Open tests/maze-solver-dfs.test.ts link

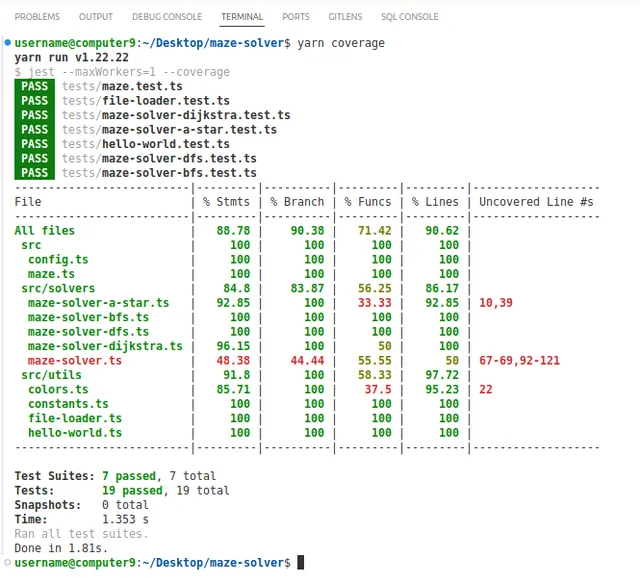click(159, 158)
